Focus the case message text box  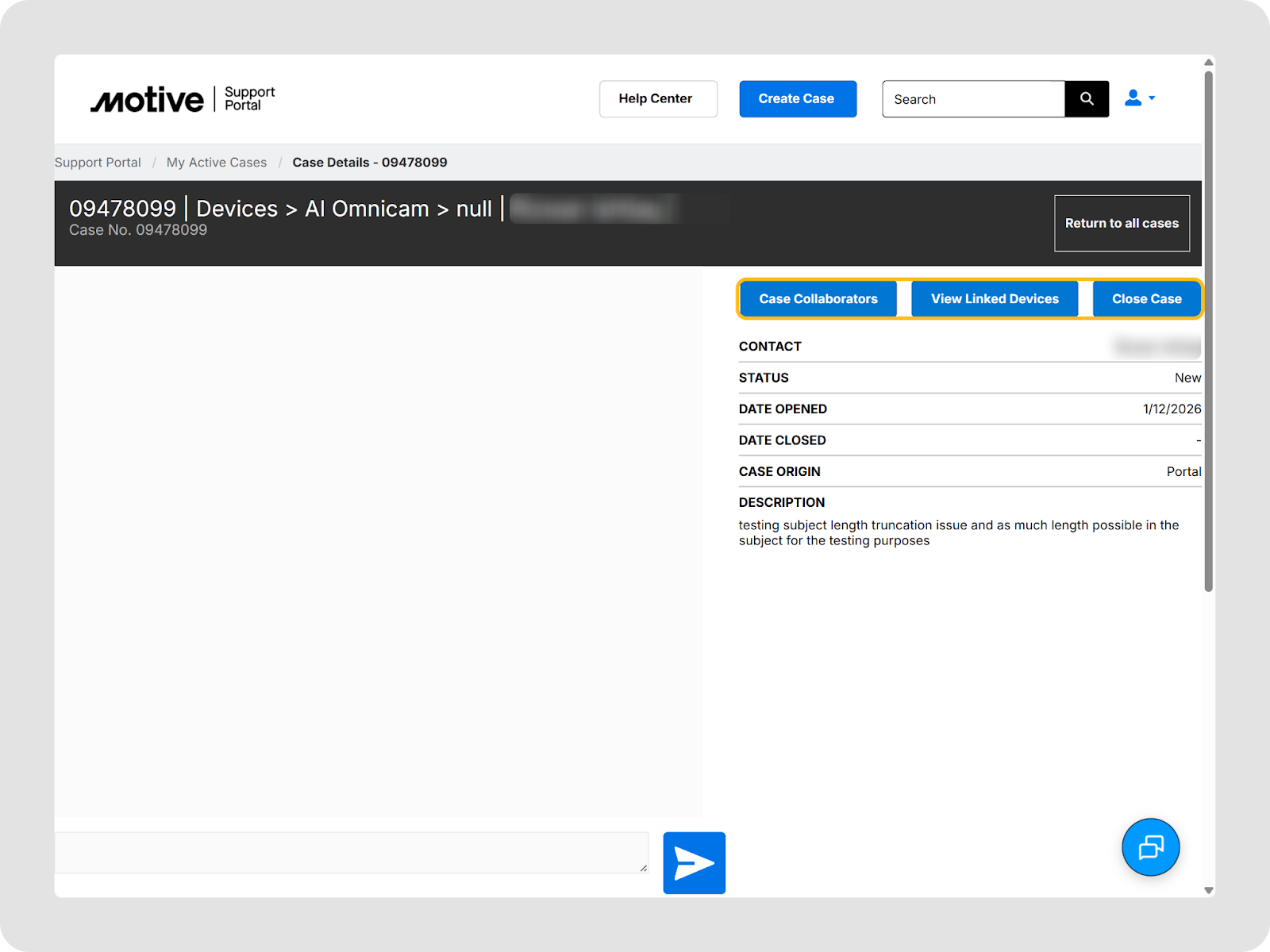coord(351,853)
